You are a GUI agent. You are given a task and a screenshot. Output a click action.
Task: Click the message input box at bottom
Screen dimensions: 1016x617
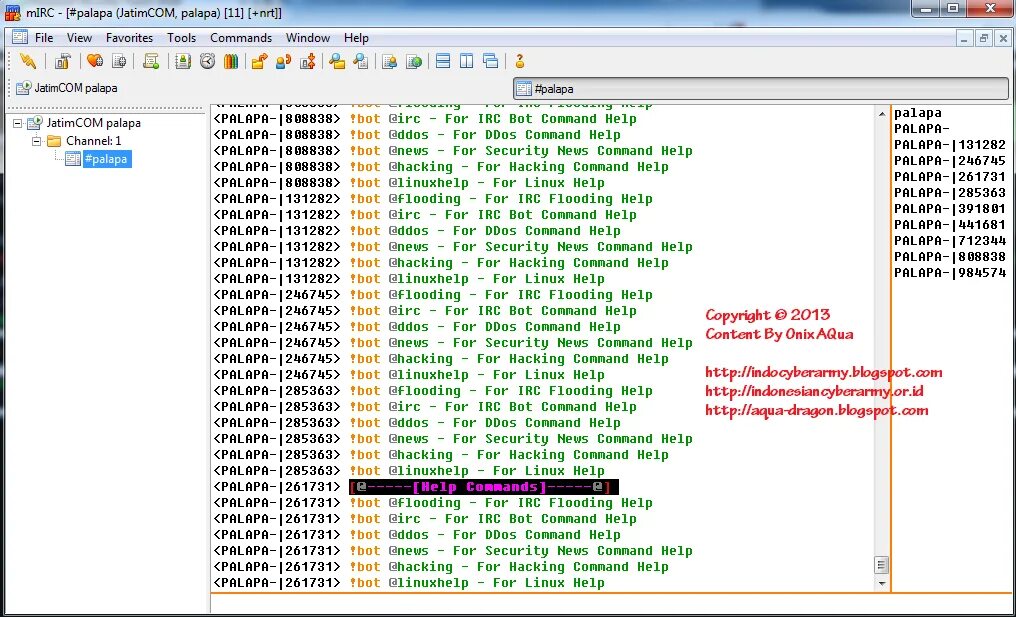(610, 603)
